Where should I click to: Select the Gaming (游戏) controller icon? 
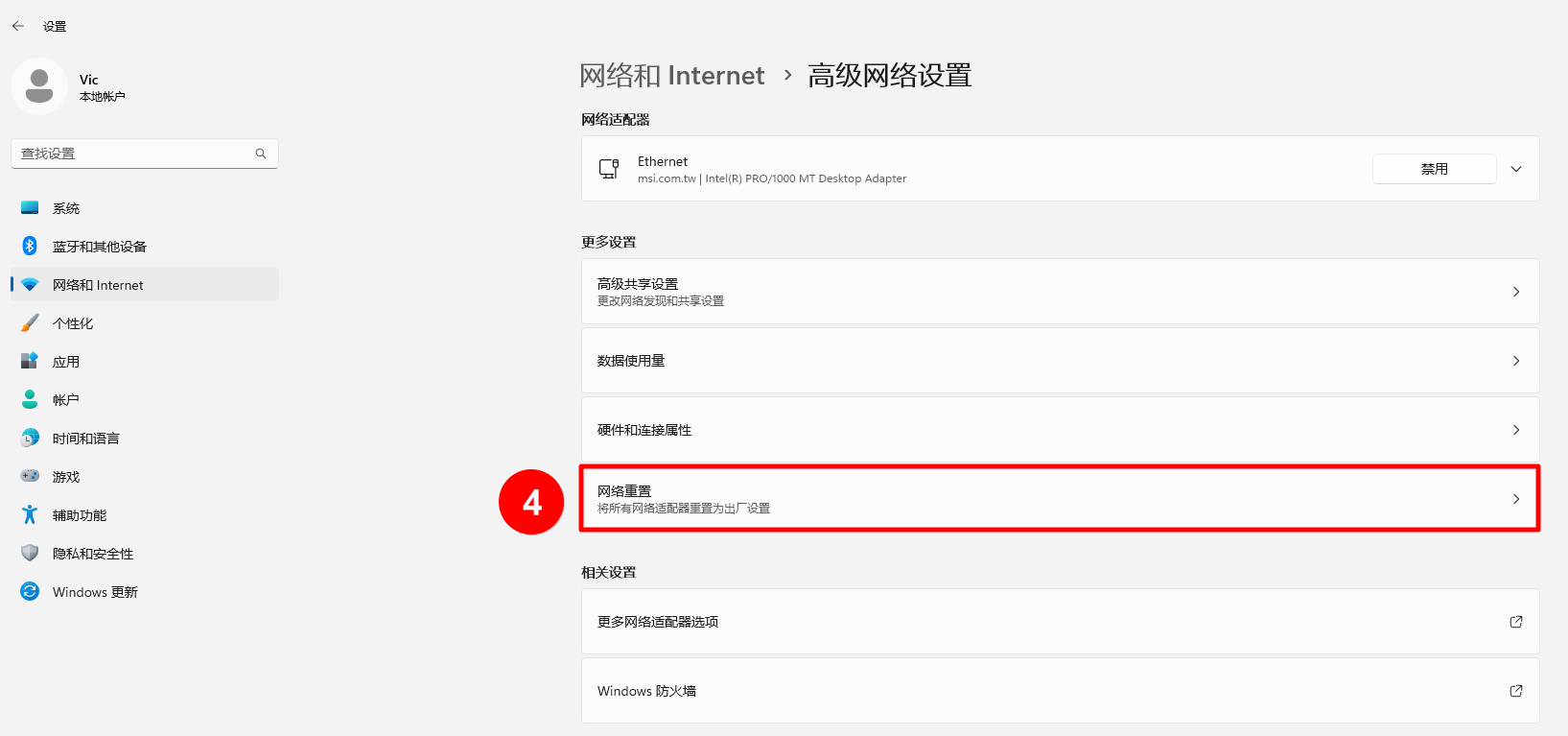(x=30, y=477)
